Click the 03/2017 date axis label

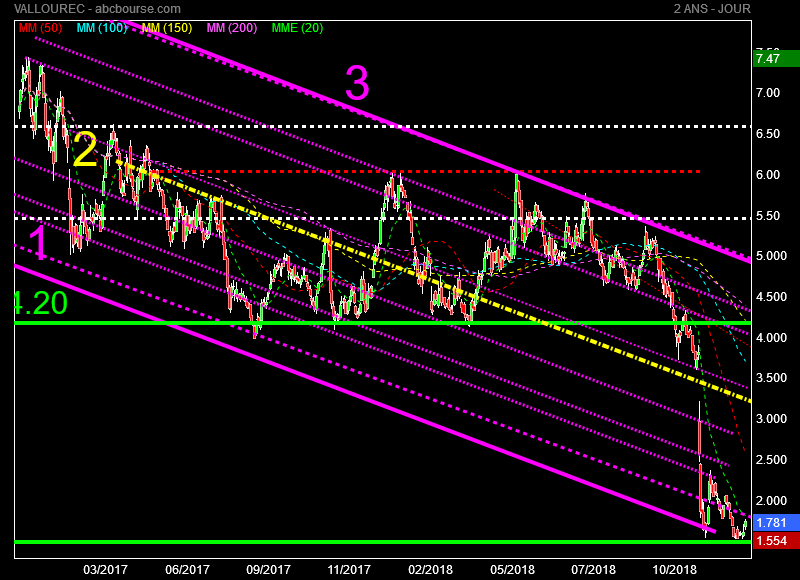[x=105, y=569]
